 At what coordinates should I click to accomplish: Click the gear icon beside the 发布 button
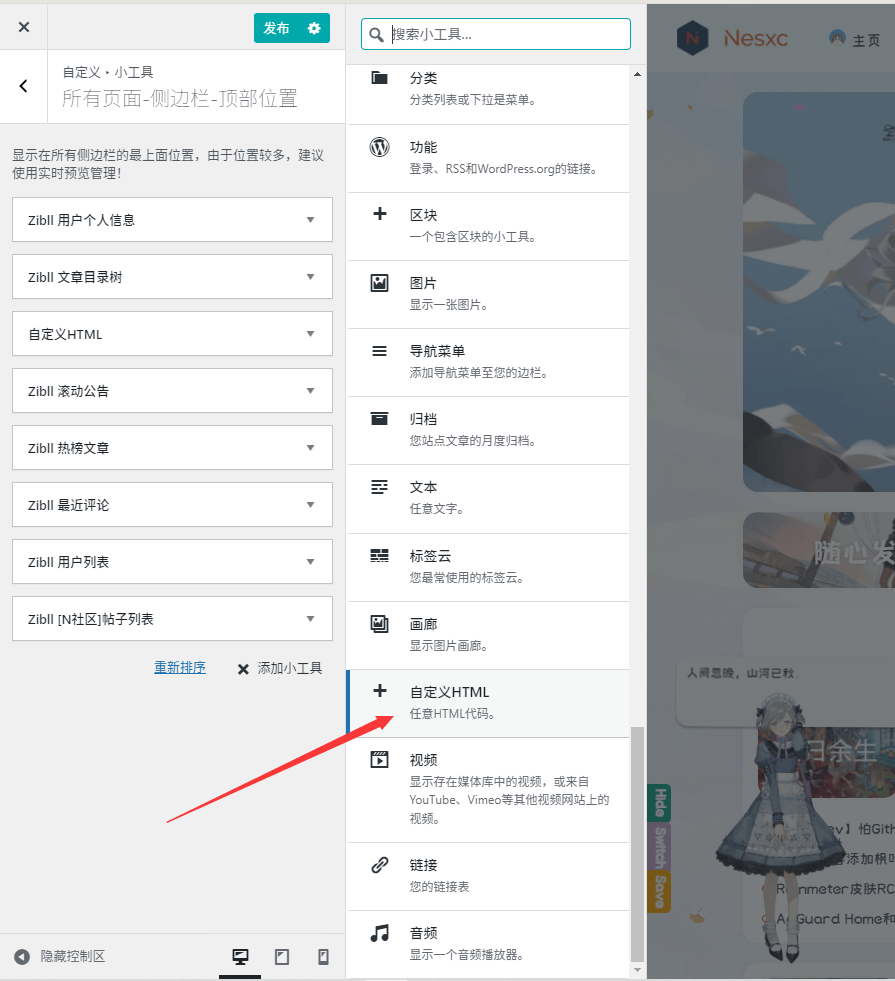click(314, 28)
